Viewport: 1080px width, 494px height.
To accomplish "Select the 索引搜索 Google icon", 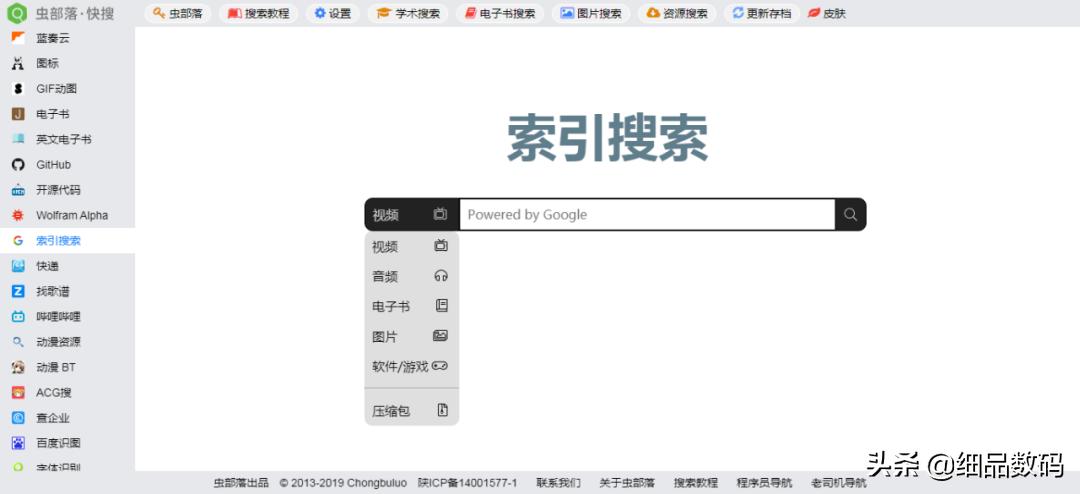I will (19, 240).
